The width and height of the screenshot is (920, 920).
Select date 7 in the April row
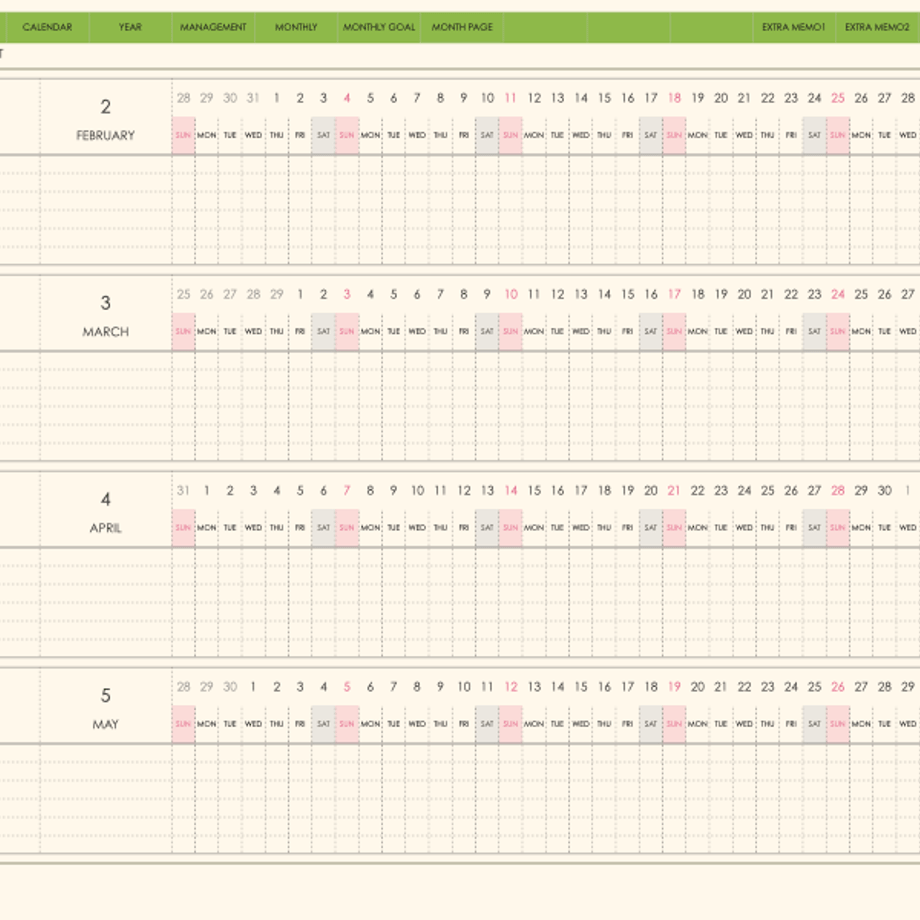click(347, 491)
